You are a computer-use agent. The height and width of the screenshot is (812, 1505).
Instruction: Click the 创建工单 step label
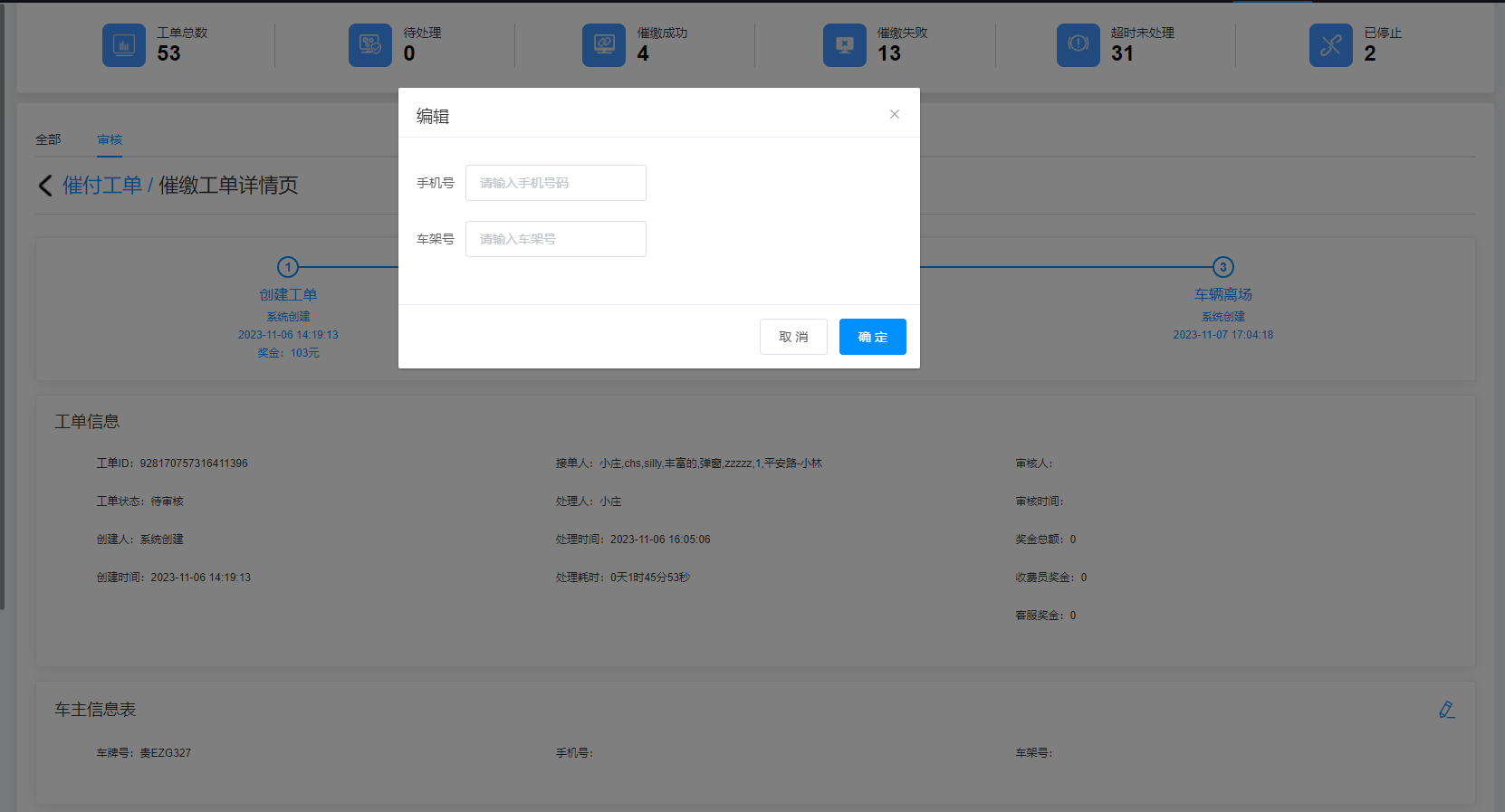coord(288,295)
